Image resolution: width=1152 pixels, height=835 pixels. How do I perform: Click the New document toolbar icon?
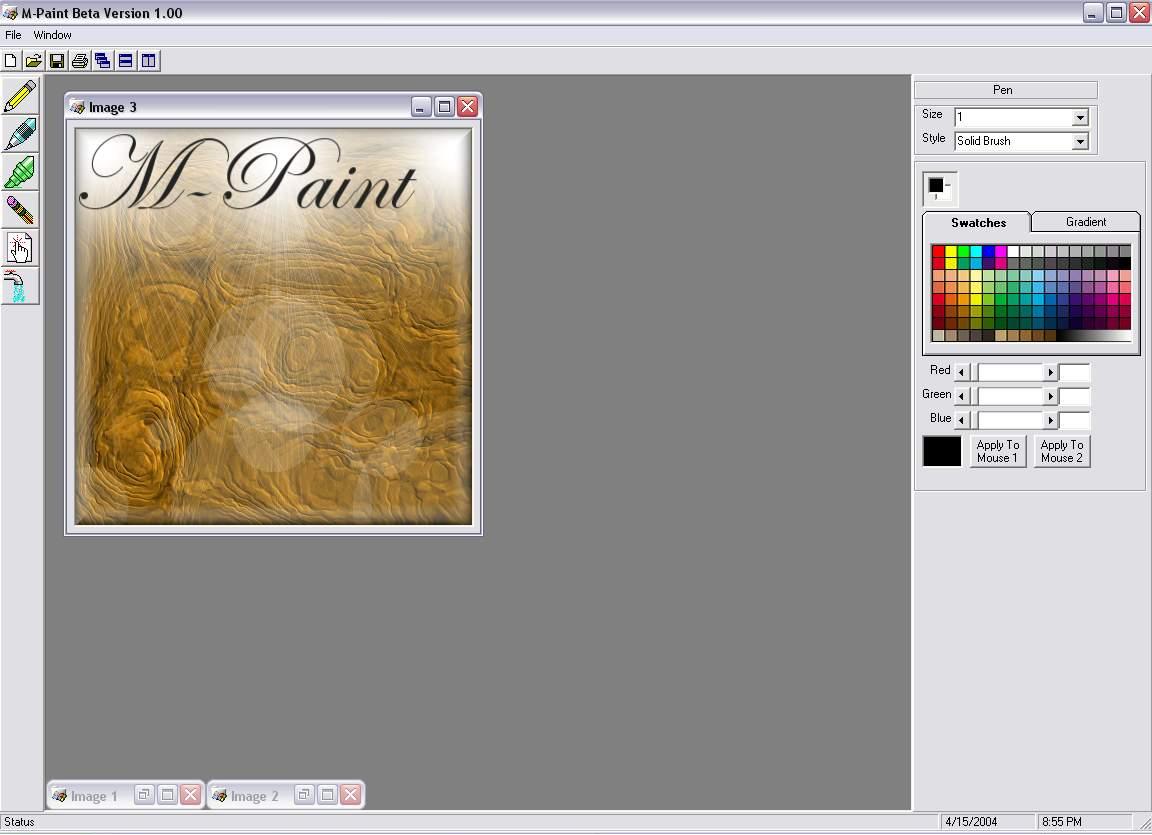(x=11, y=61)
